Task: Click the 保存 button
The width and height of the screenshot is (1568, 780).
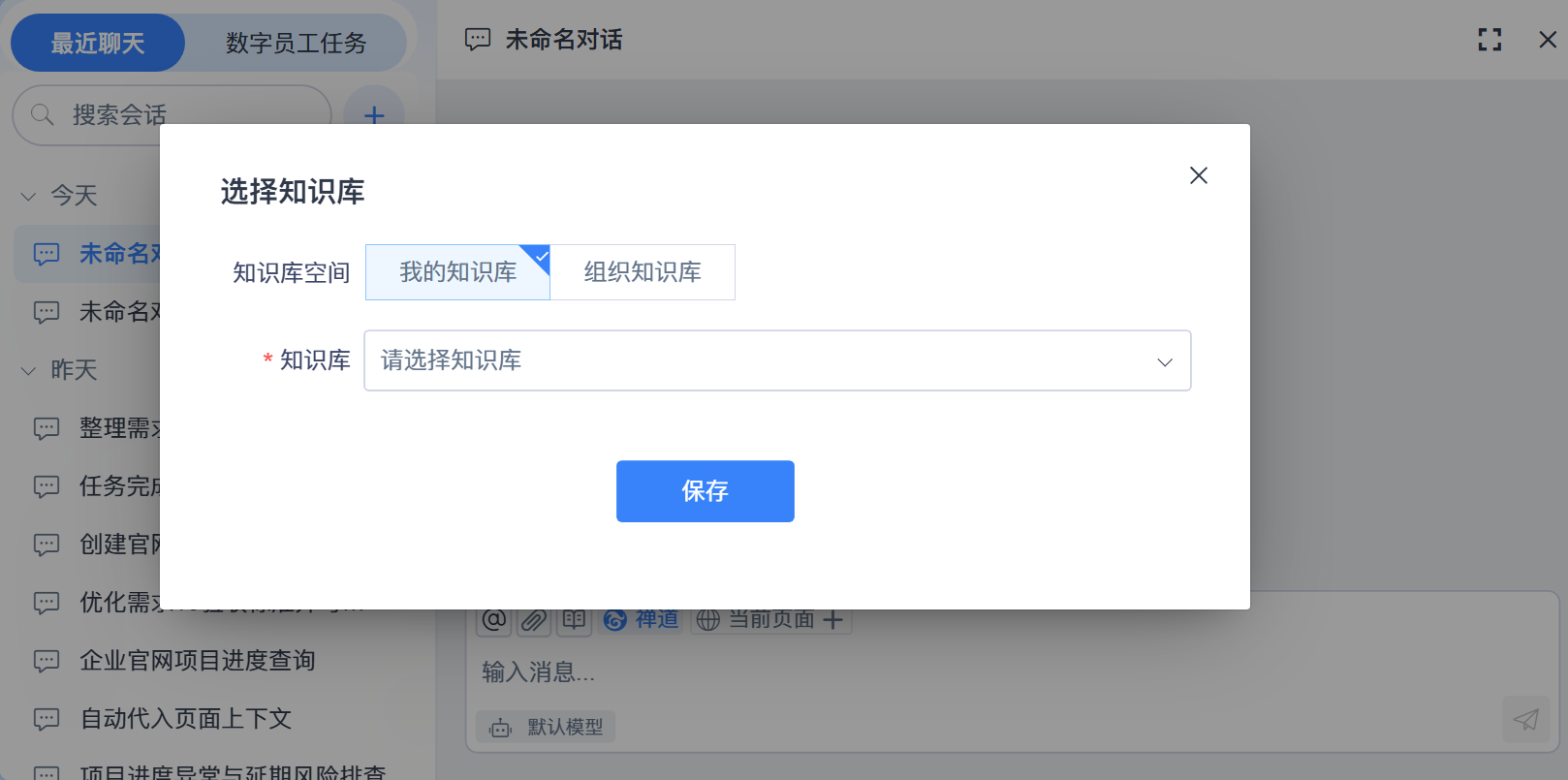Action: 706,491
